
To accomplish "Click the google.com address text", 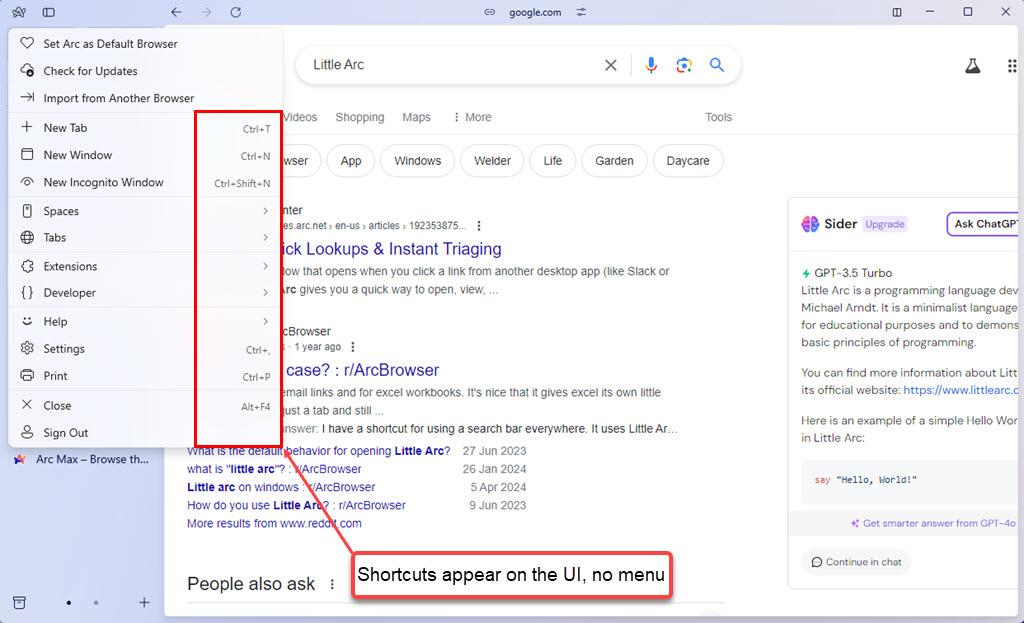I will 535,12.
